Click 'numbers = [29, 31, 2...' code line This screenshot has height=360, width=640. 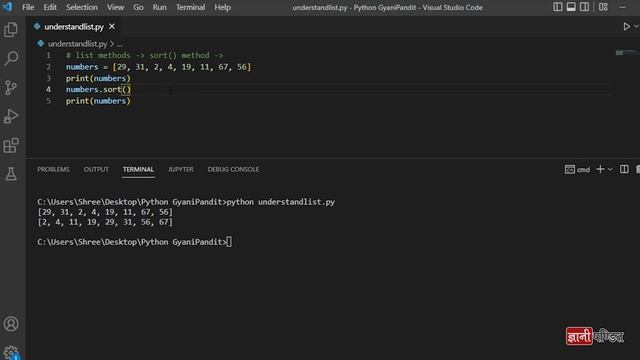pyautogui.click(x=158, y=67)
